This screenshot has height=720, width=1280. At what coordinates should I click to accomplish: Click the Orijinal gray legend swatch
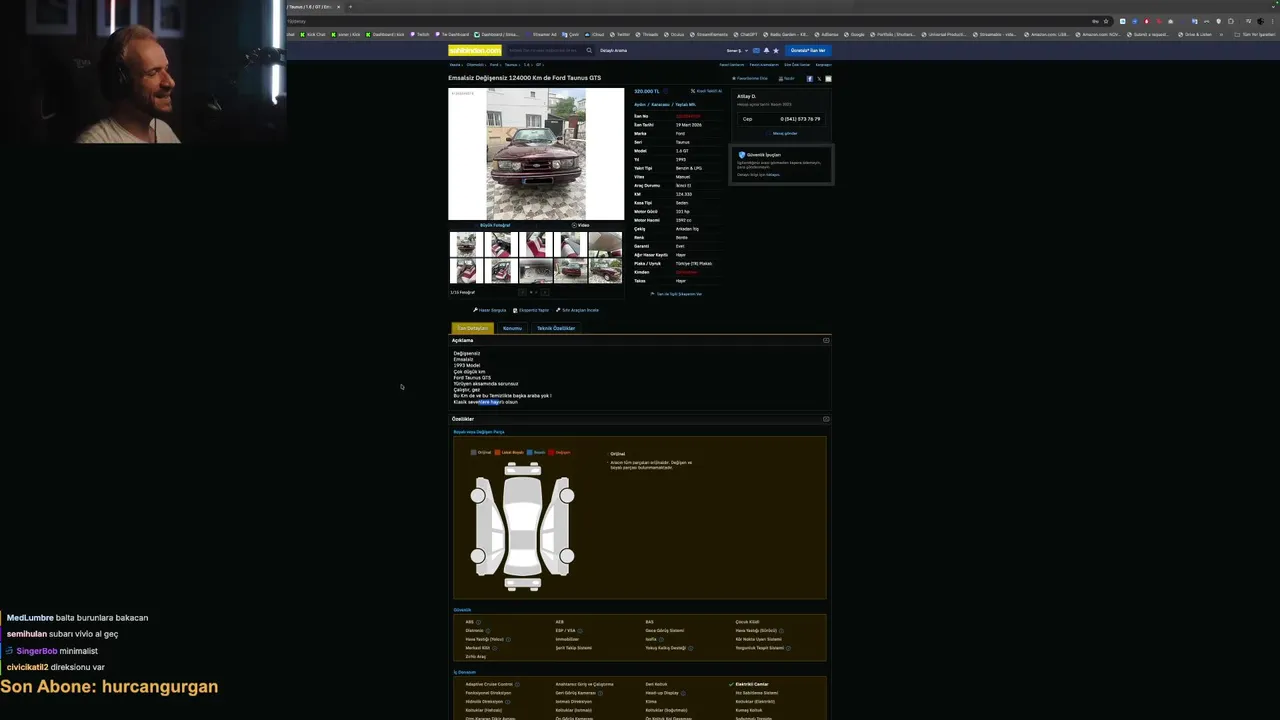point(474,452)
